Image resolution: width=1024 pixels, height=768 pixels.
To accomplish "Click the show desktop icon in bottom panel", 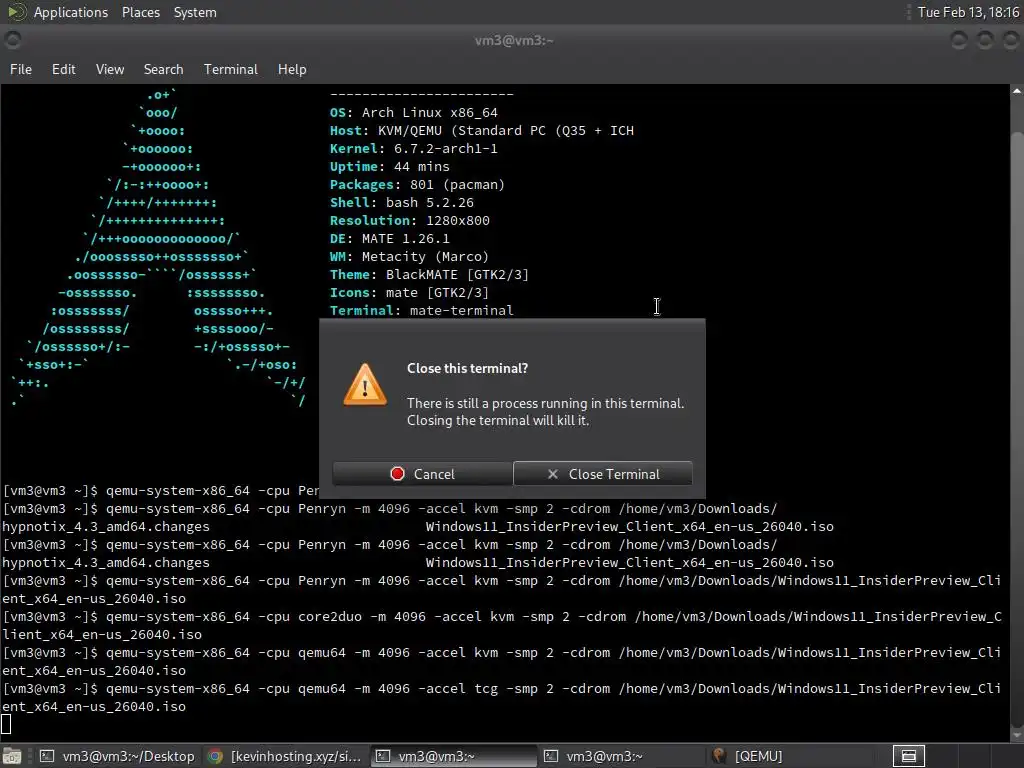I will (x=12, y=756).
